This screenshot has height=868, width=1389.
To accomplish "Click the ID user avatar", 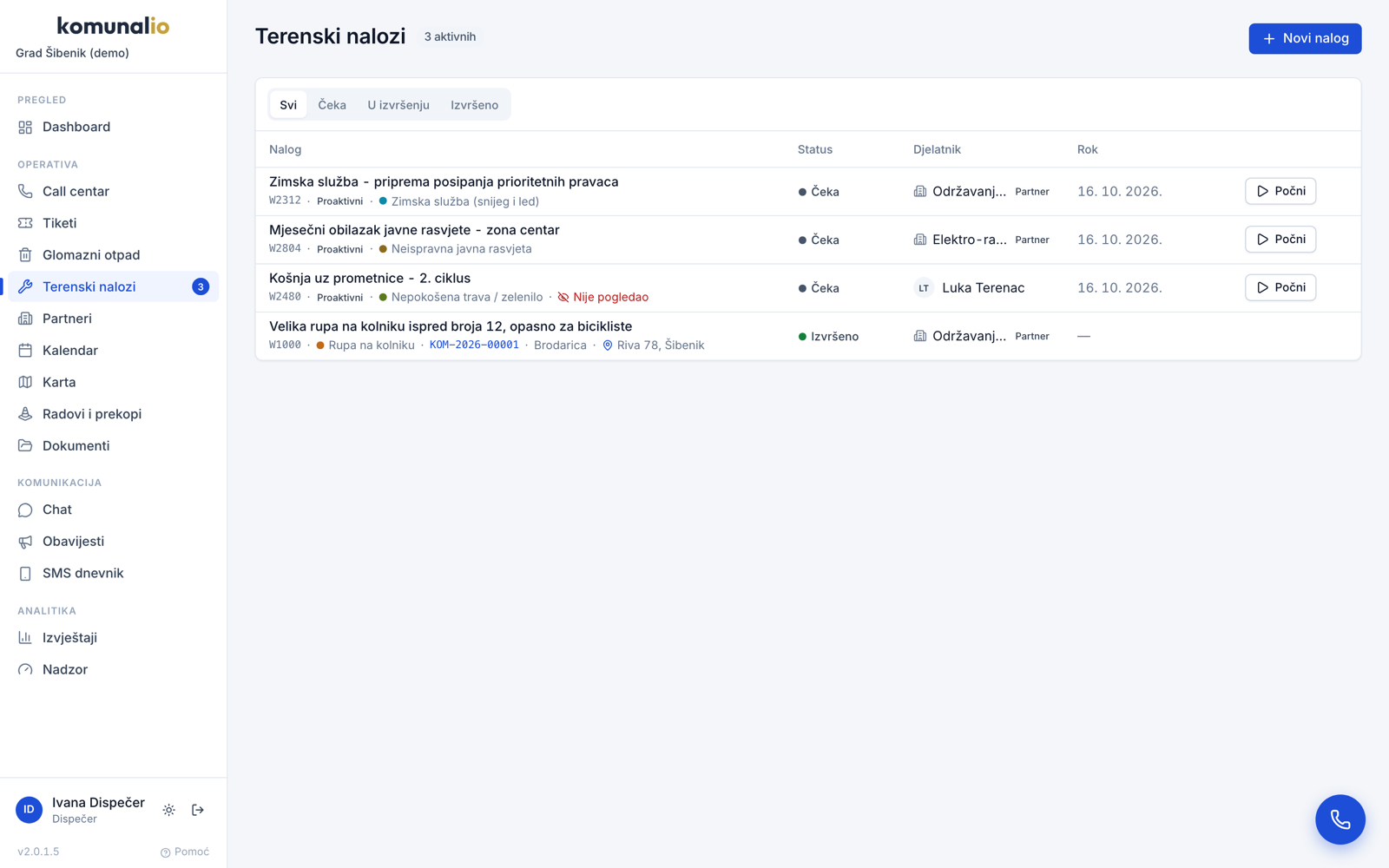I will (29, 810).
